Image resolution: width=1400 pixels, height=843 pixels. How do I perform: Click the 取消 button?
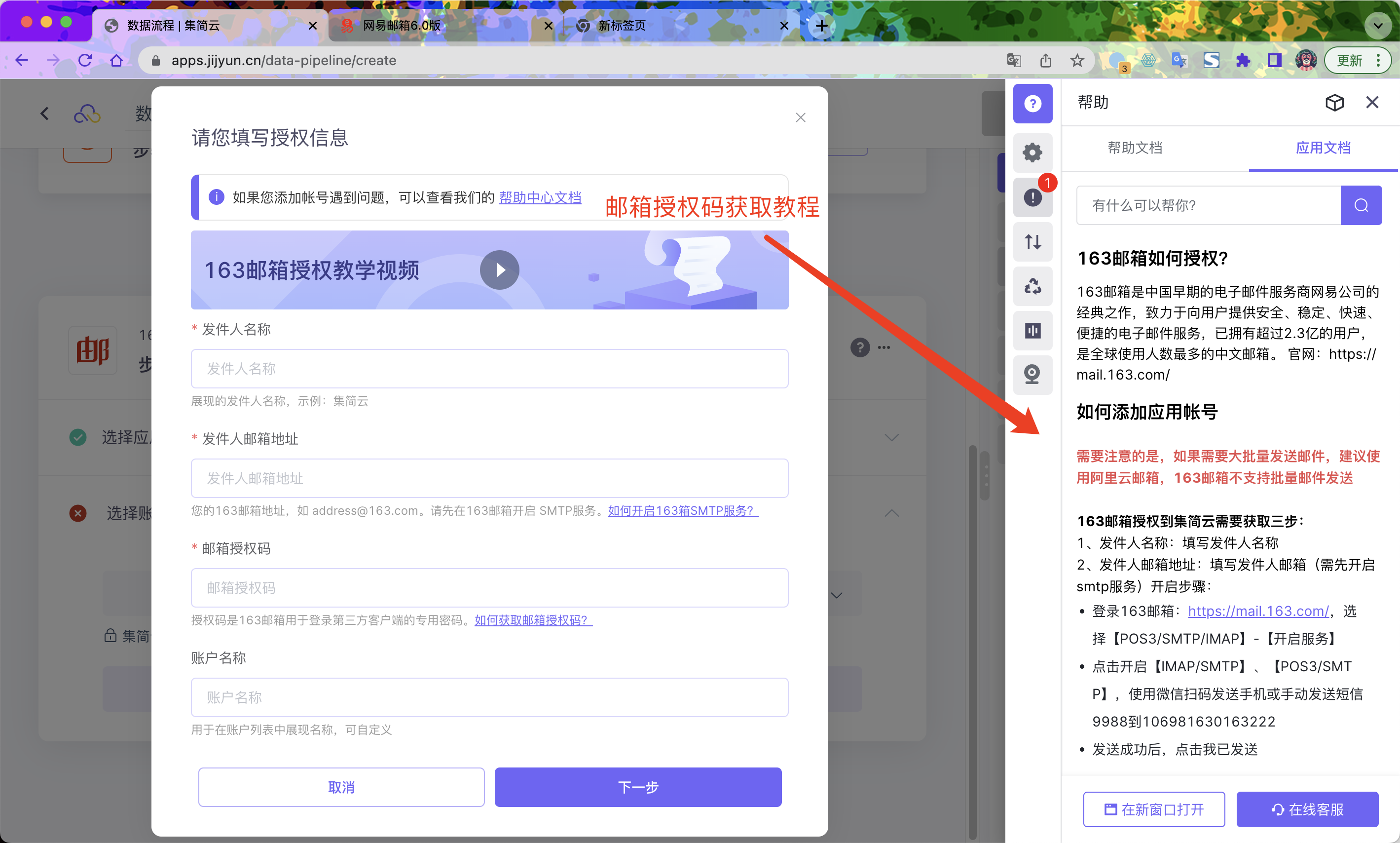(341, 787)
